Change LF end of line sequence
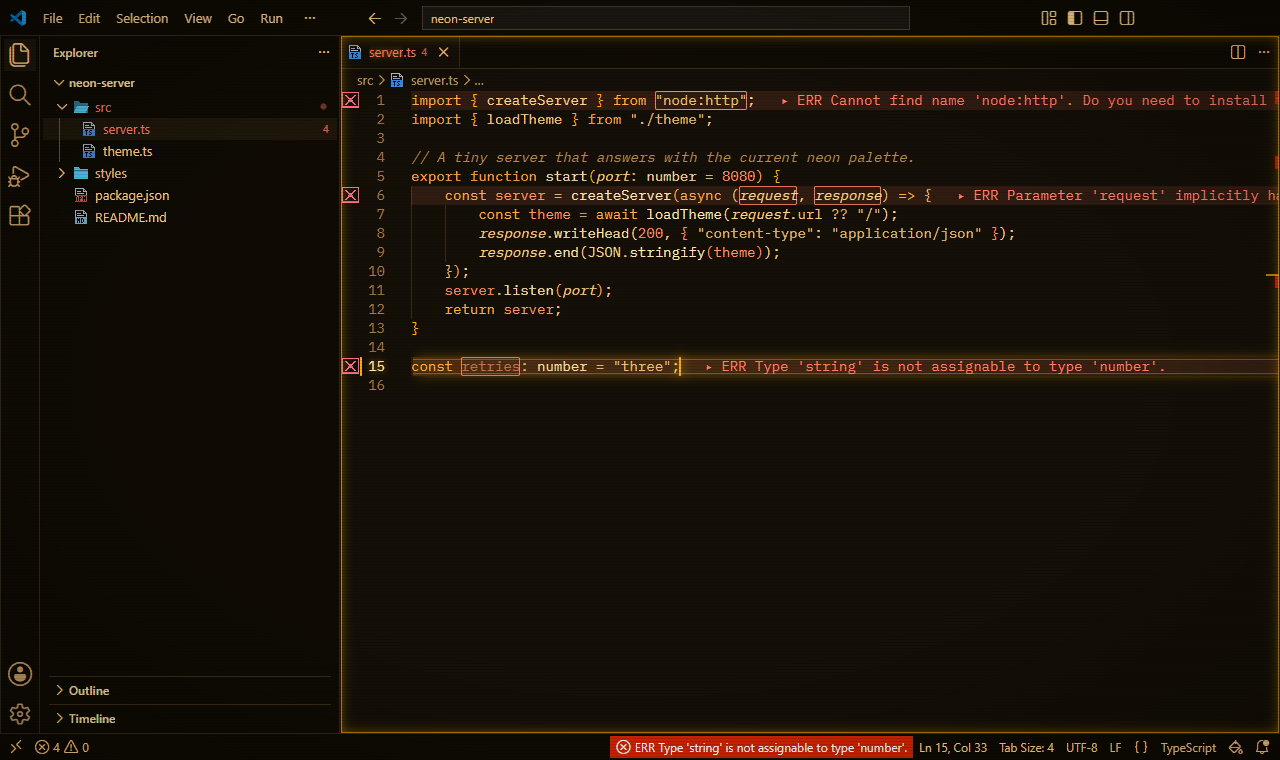The width and height of the screenshot is (1280, 760). [1116, 747]
